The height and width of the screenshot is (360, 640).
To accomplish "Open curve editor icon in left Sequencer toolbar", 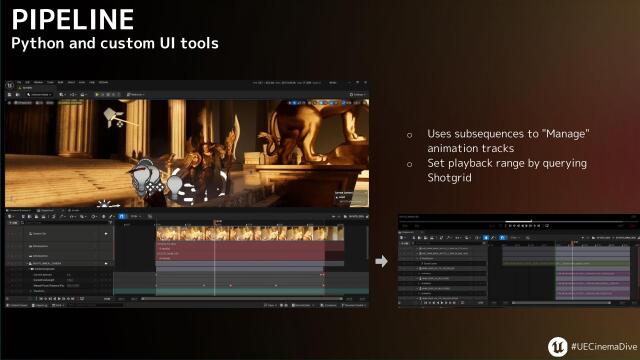I will click(x=150, y=216).
